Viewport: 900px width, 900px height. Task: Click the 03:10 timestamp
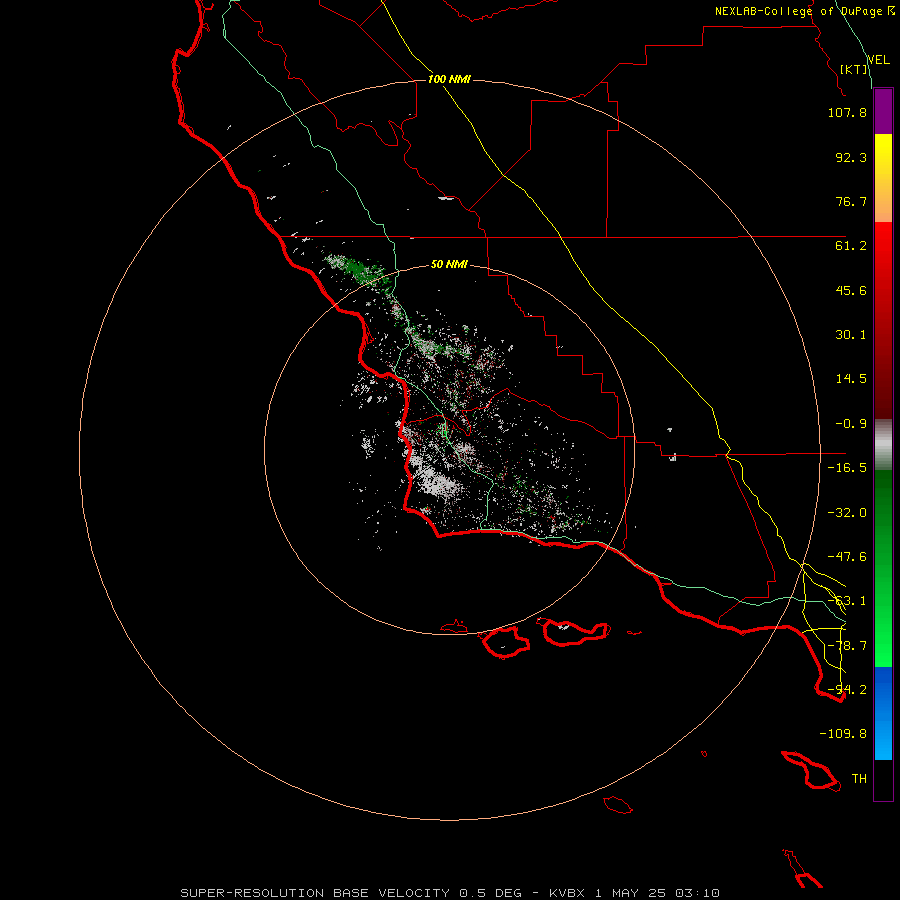click(x=697, y=893)
